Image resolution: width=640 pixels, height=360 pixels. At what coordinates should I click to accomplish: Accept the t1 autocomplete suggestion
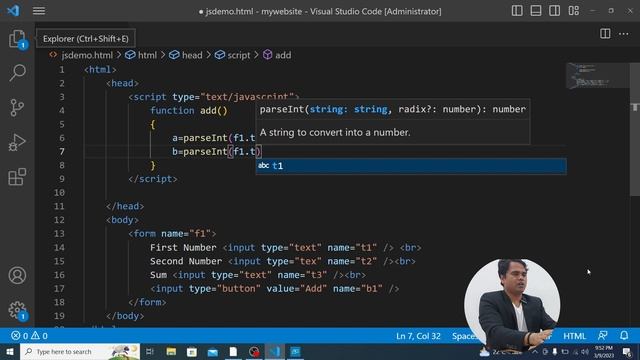pyautogui.click(x=411, y=166)
